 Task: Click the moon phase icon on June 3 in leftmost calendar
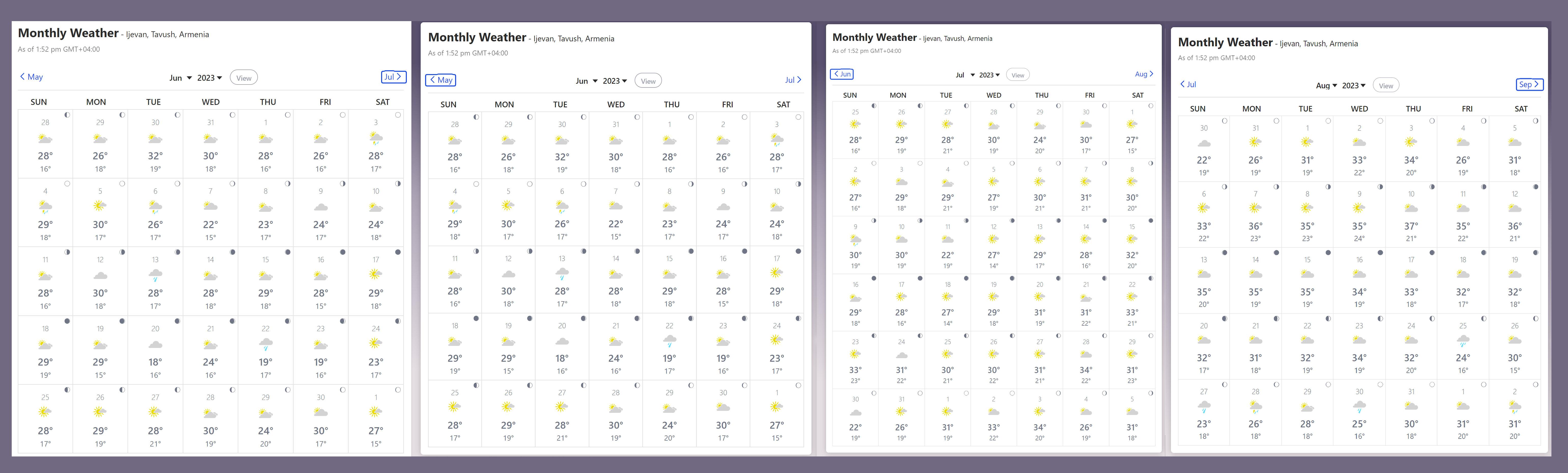(x=398, y=115)
